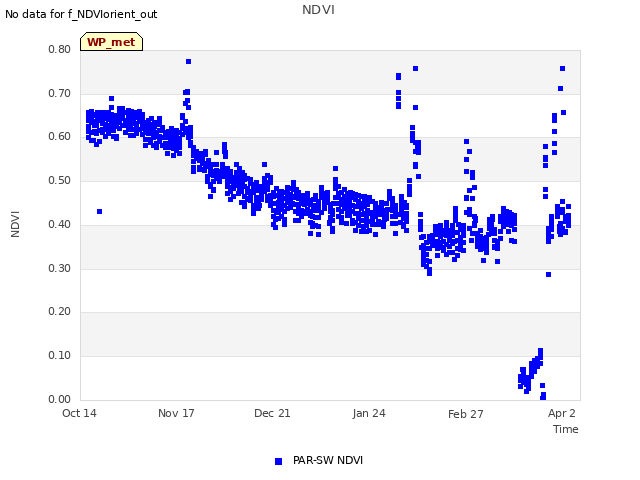This screenshot has width=640, height=480.
Task: Click the 0.50 y-axis tick label
Action: [x=60, y=180]
